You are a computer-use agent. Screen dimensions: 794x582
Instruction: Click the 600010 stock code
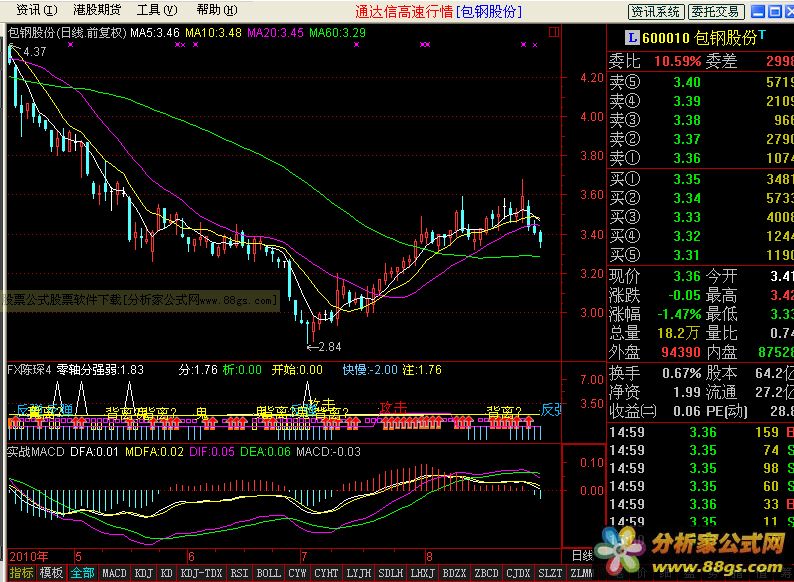(x=666, y=38)
